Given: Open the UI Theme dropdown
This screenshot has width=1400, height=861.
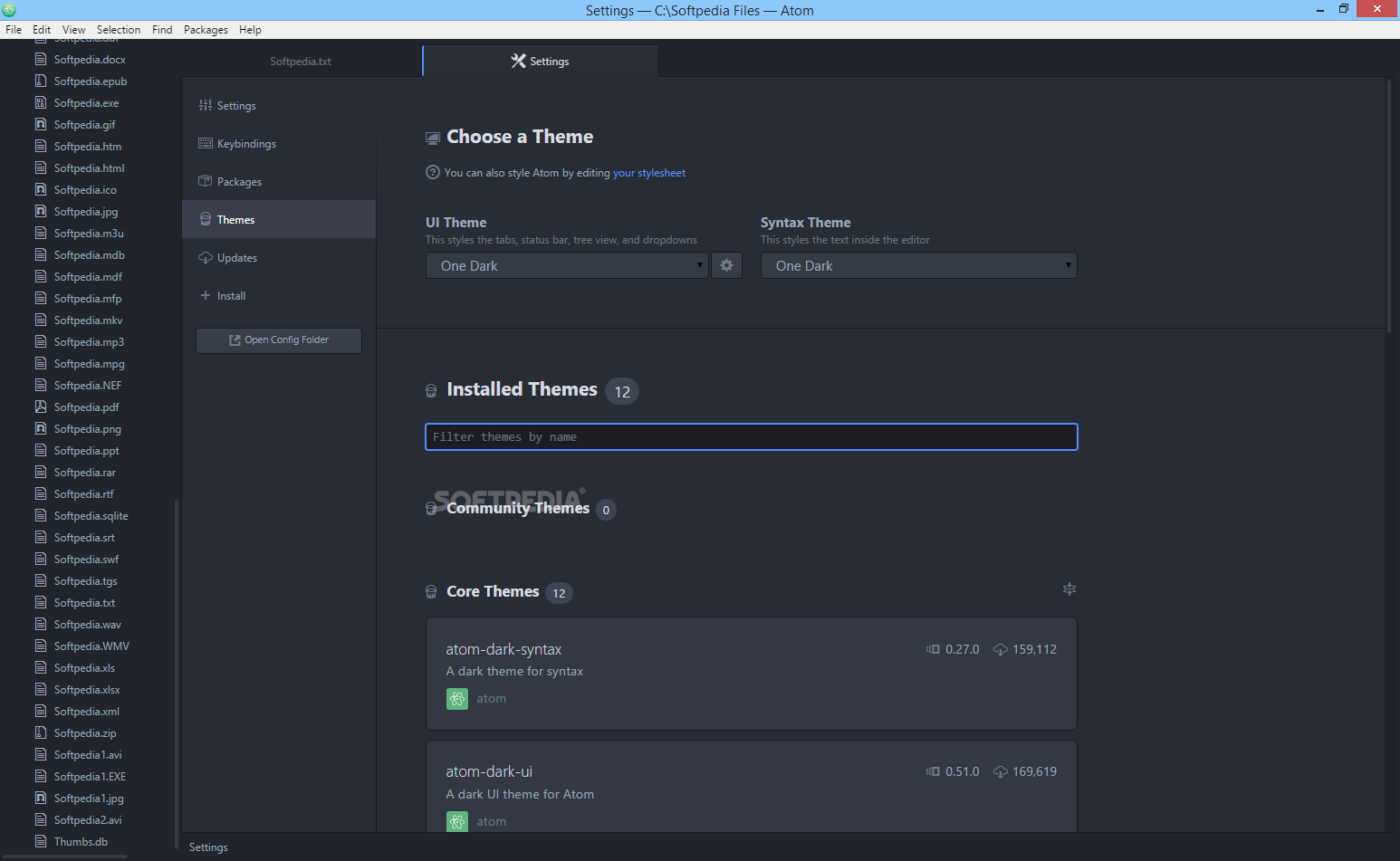Looking at the screenshot, I should point(567,265).
